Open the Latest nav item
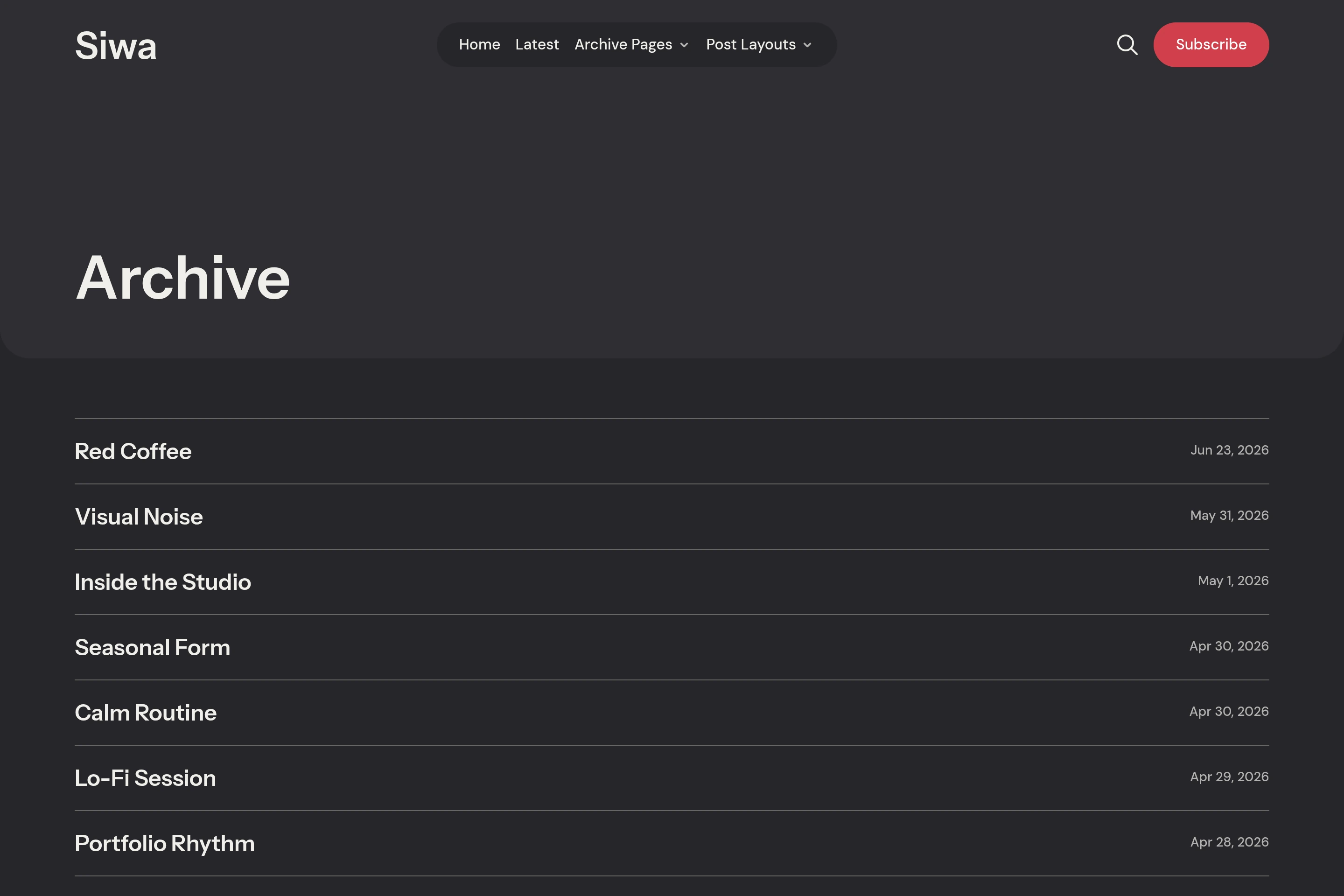This screenshot has height=896, width=1344. click(x=537, y=45)
